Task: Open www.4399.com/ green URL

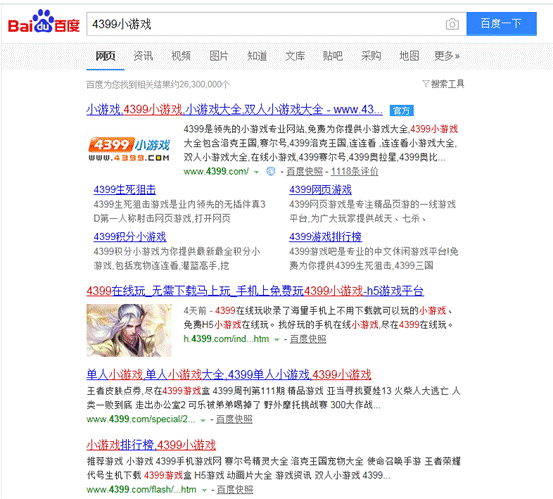Action: (x=216, y=171)
